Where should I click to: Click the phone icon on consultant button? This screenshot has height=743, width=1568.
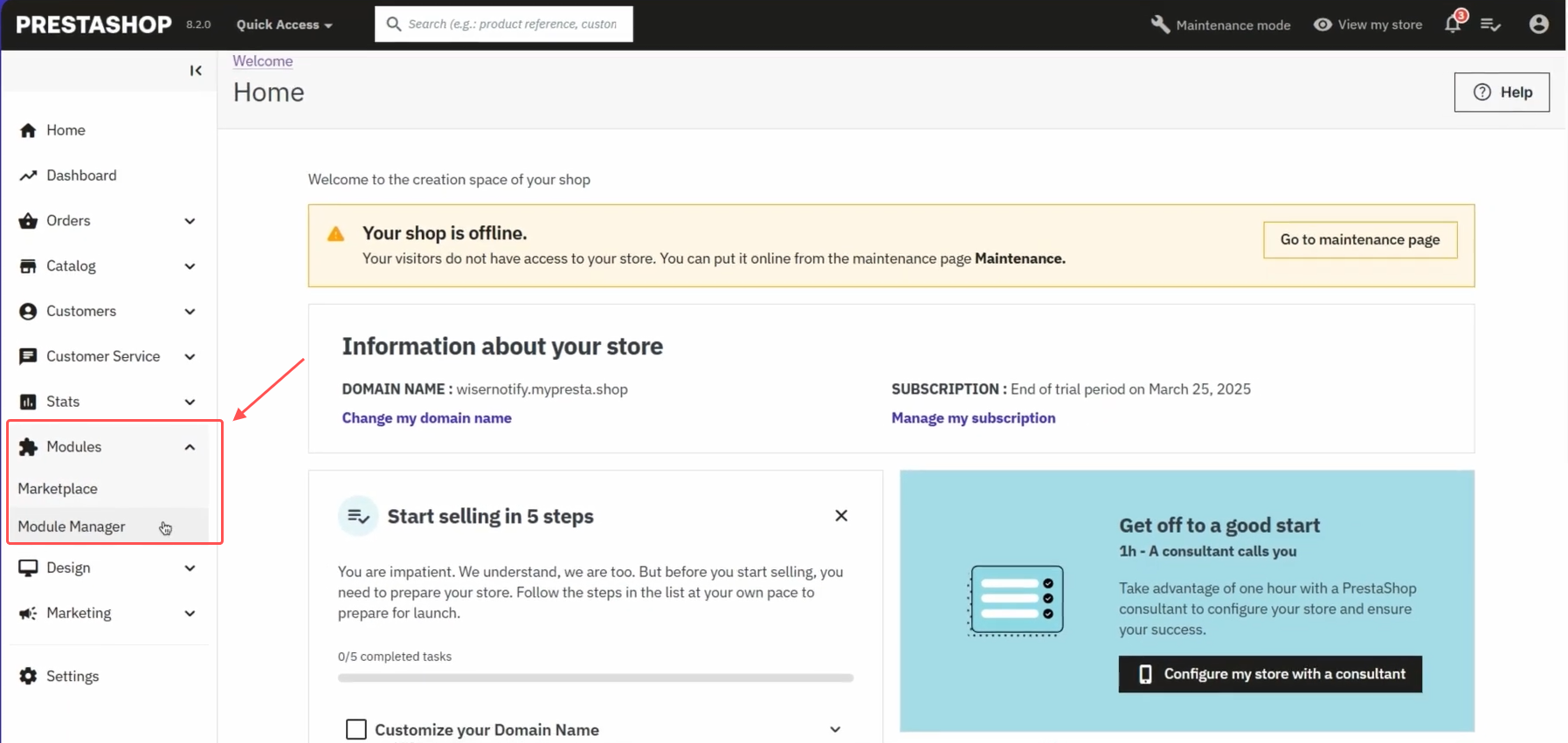(1145, 674)
